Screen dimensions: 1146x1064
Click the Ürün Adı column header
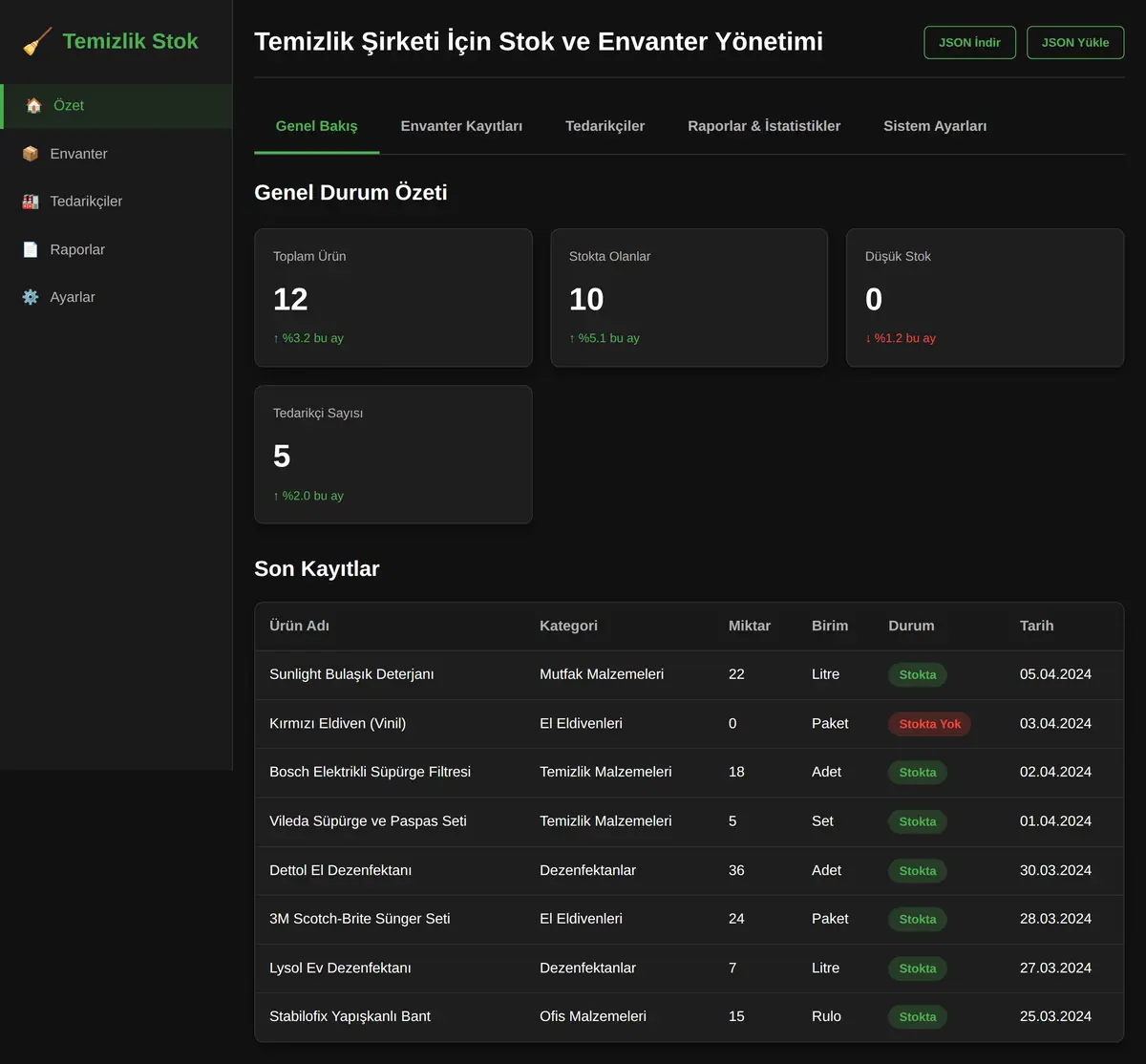[x=299, y=626]
